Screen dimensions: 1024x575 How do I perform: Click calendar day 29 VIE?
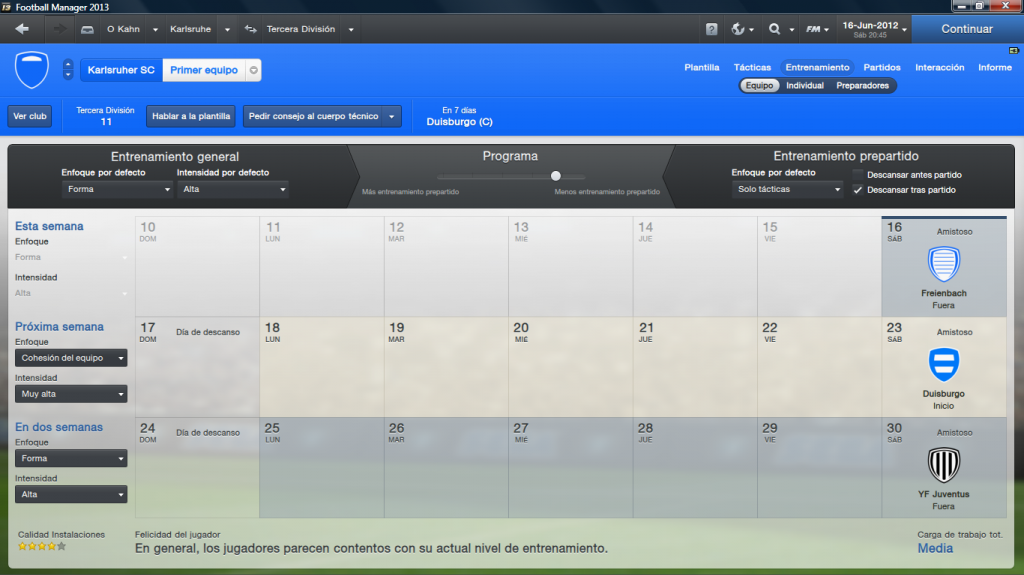819,467
